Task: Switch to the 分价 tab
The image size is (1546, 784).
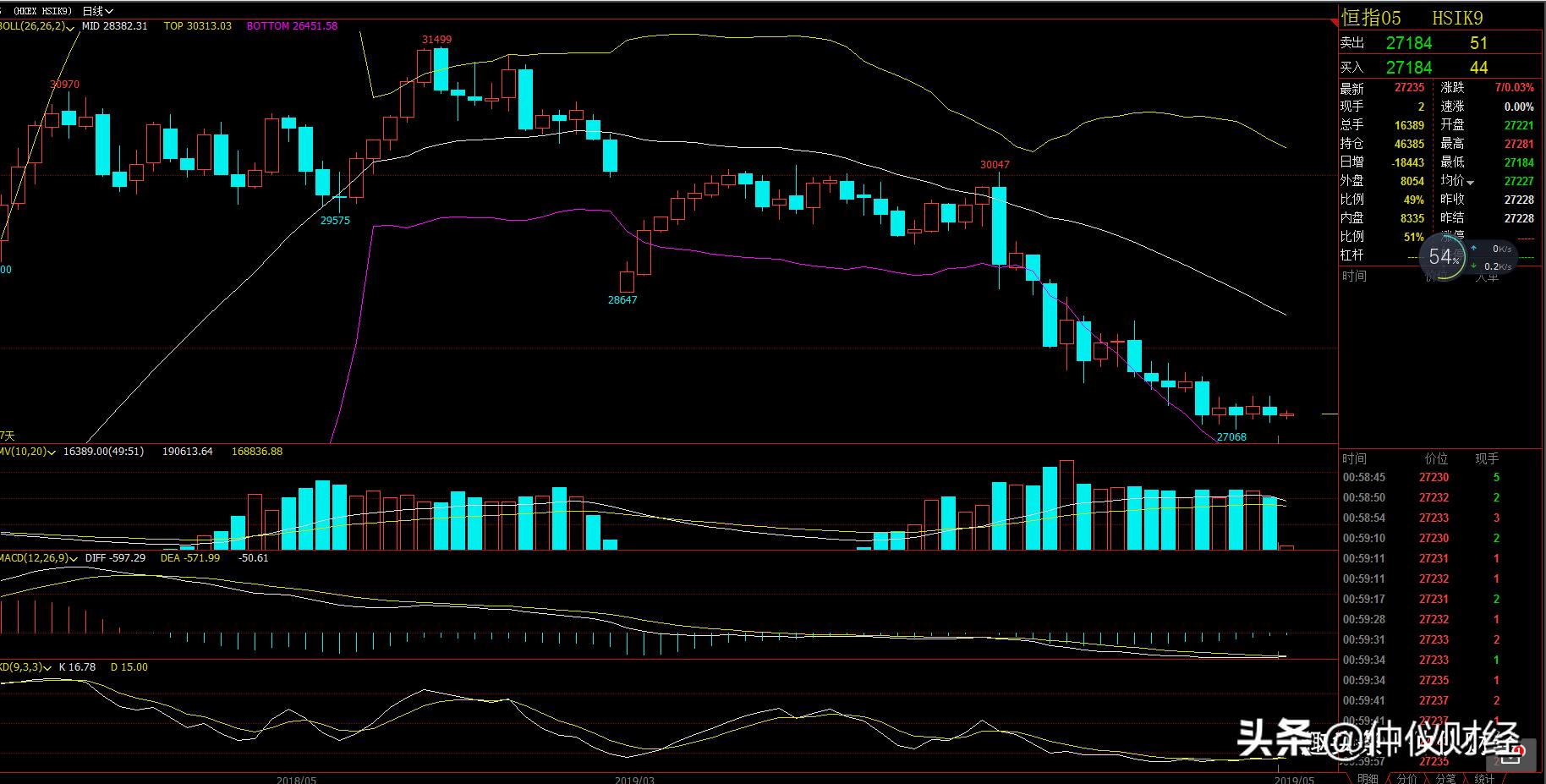Action: point(1406,778)
